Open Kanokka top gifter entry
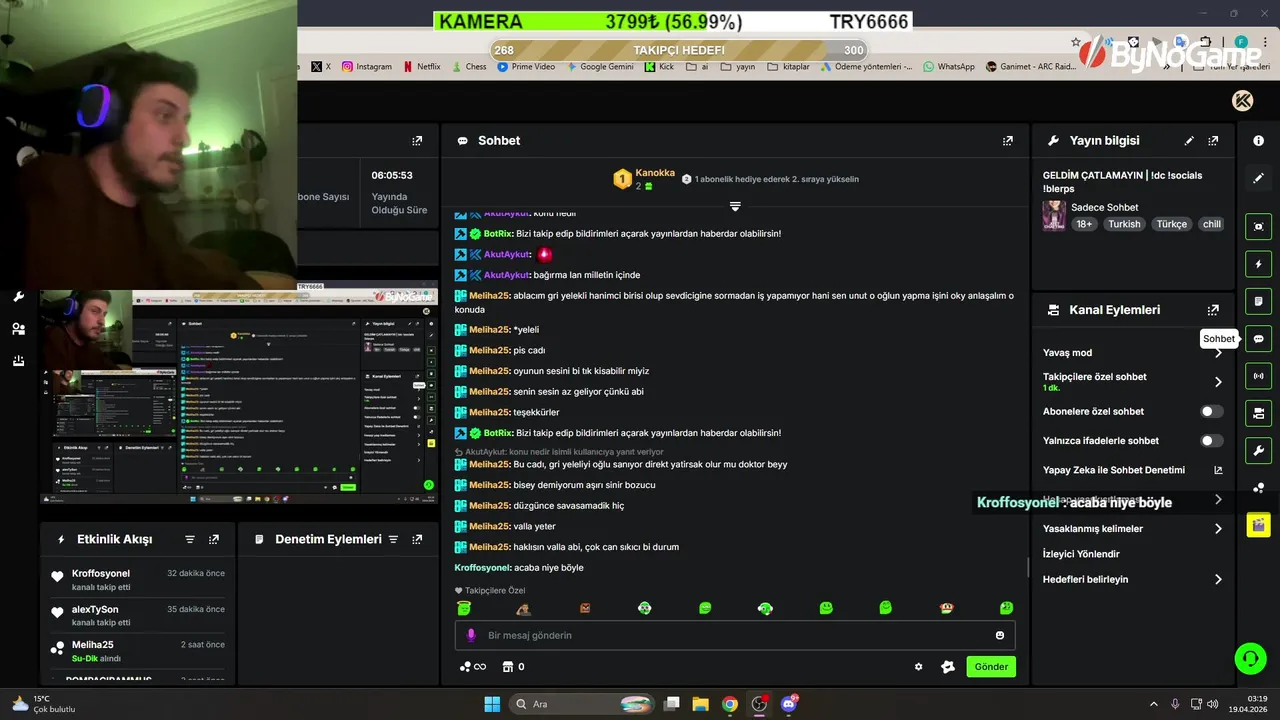The image size is (1280, 720). [x=645, y=179]
